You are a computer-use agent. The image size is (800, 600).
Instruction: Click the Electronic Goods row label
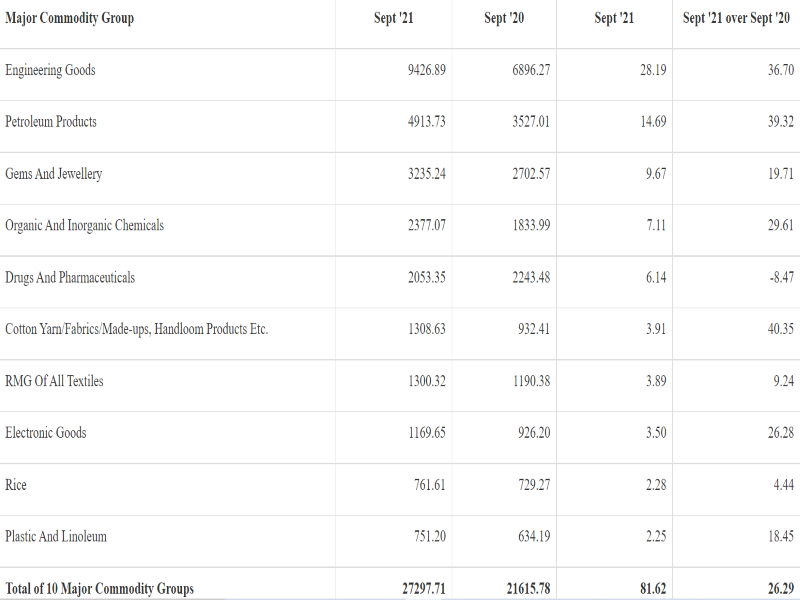click(x=46, y=433)
